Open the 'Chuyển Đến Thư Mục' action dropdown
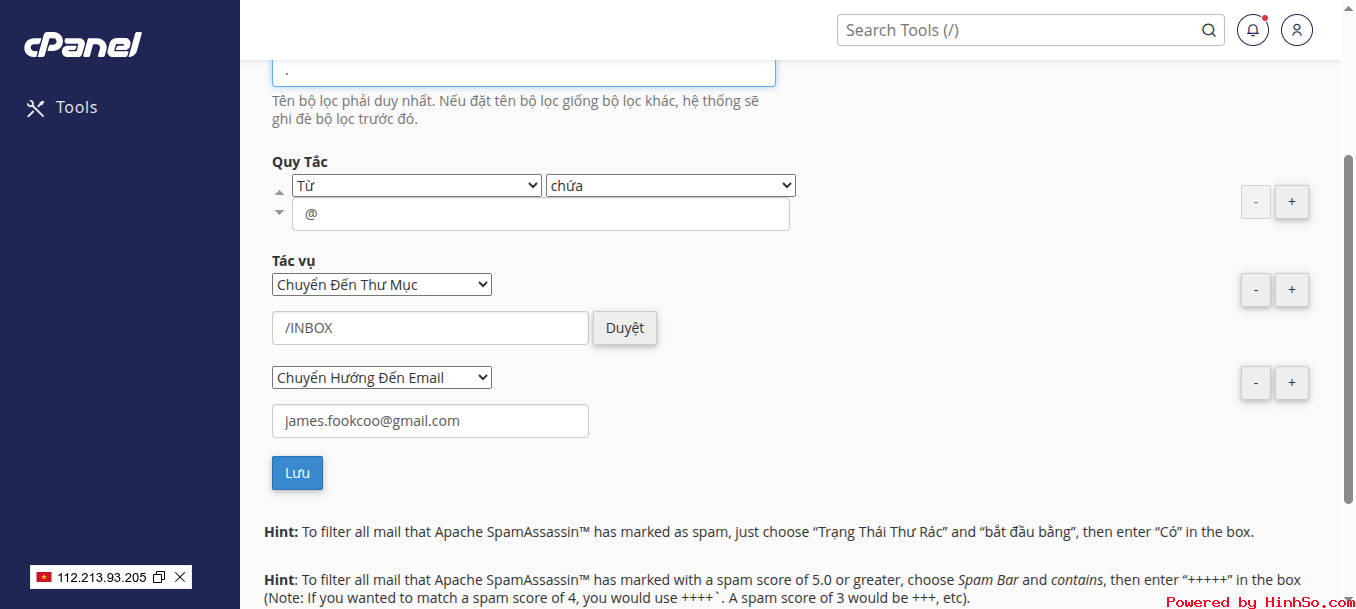This screenshot has width=1356, height=609. (x=382, y=285)
